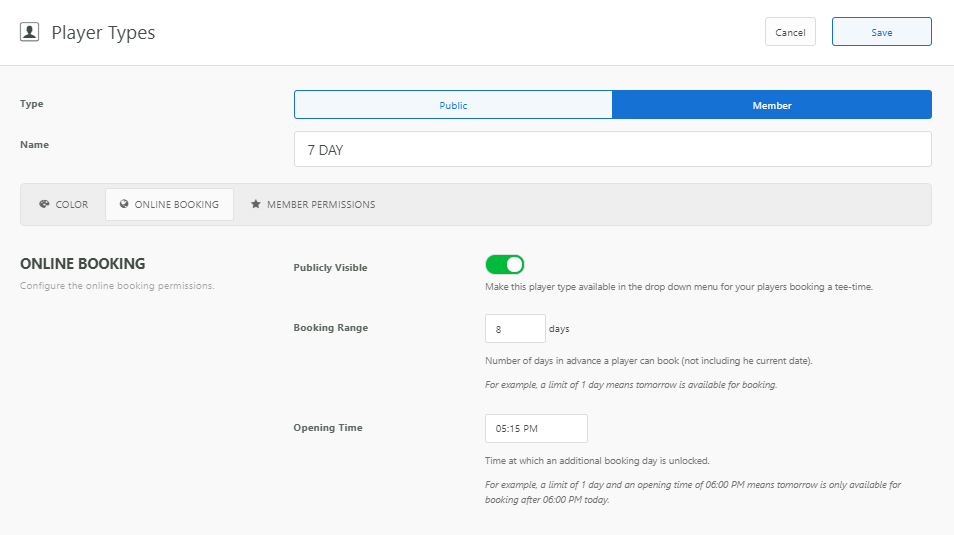Click the Booking Range label

tap(330, 328)
